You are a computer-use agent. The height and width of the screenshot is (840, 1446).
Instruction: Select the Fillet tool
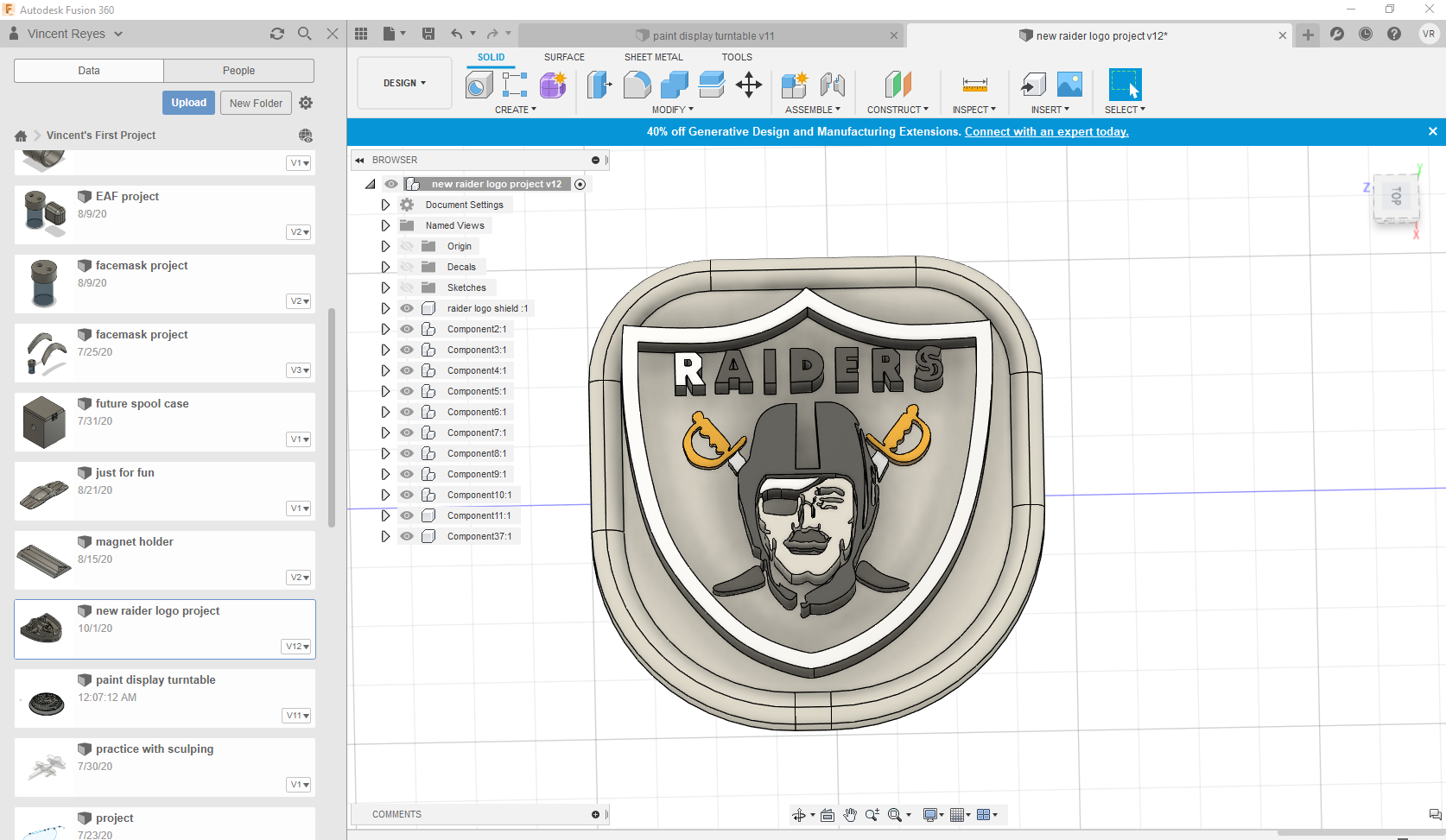(x=637, y=85)
